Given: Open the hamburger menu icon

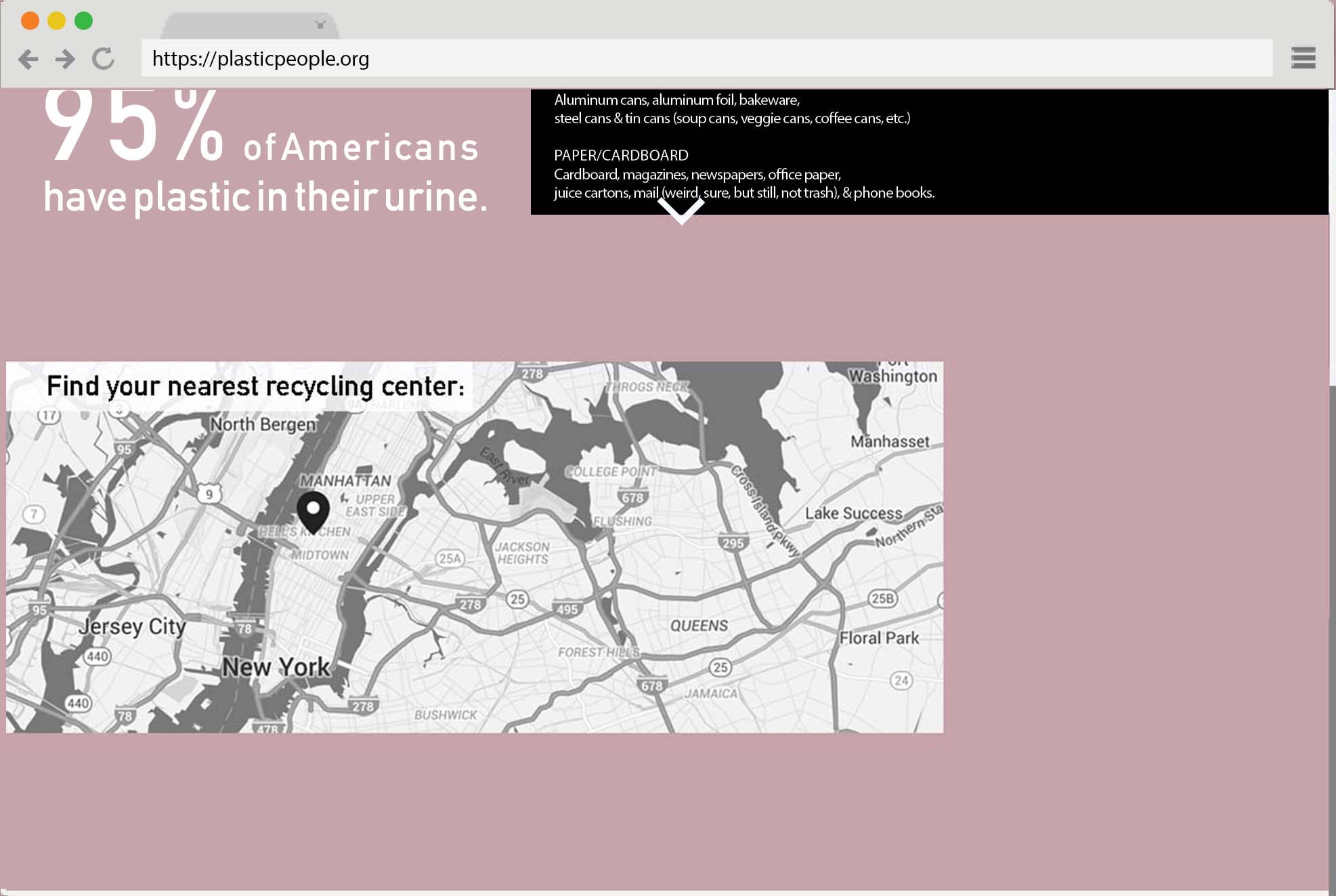Looking at the screenshot, I should click(x=1303, y=58).
